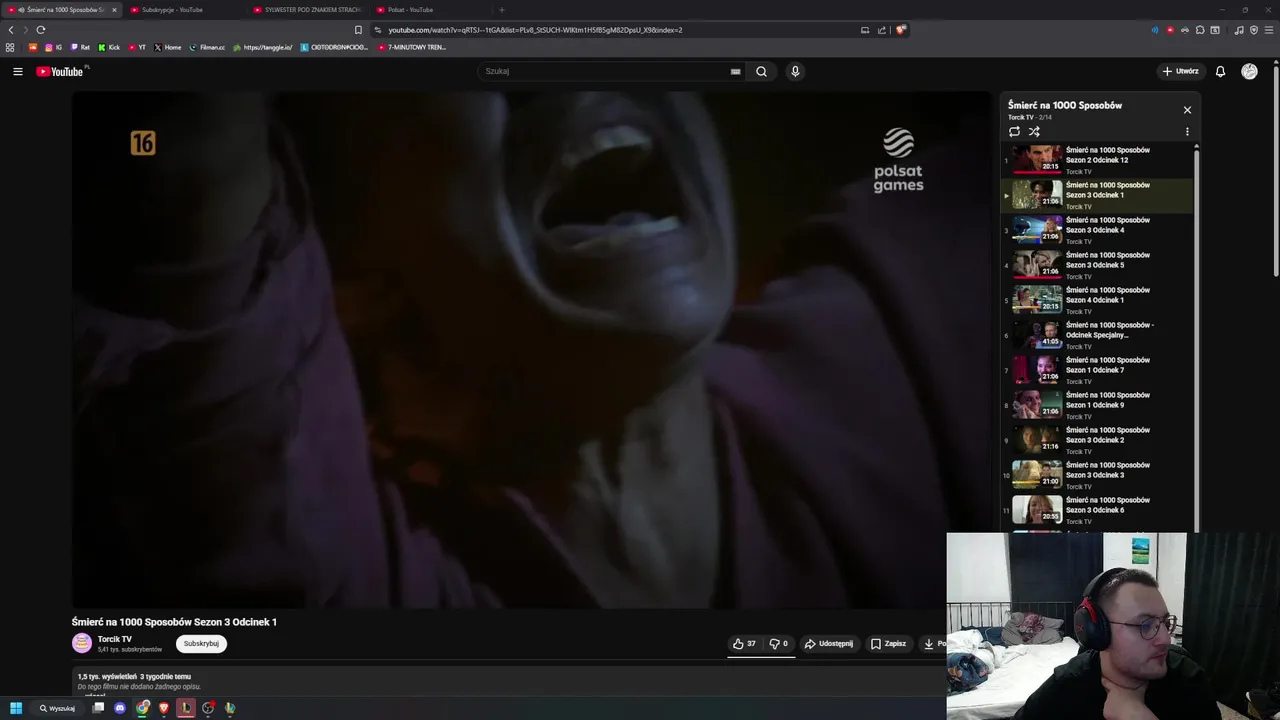Image resolution: width=1280 pixels, height=720 pixels.
Task: Open the Filman.cc bookmark
Action: [x=207, y=47]
